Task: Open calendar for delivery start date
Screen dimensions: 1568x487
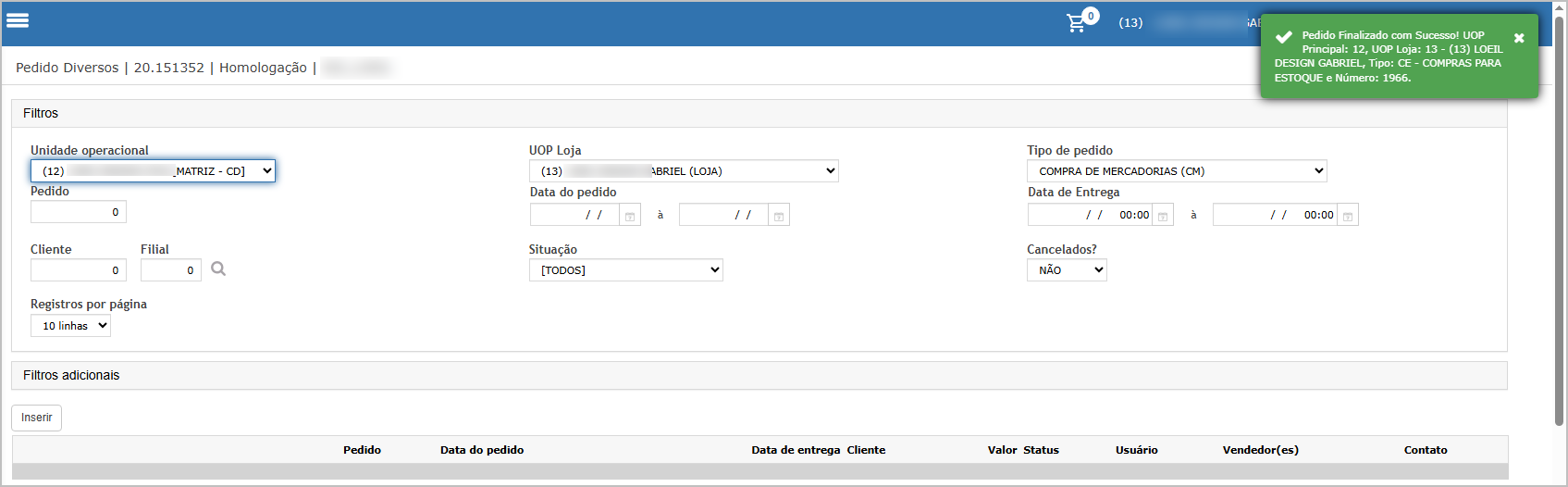Action: coord(1163,216)
